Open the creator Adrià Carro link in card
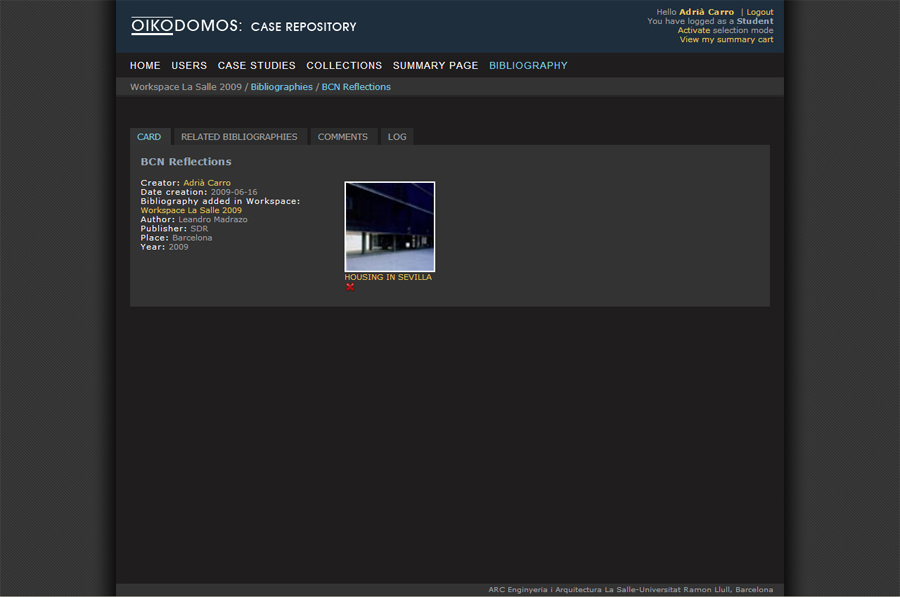 coord(207,183)
